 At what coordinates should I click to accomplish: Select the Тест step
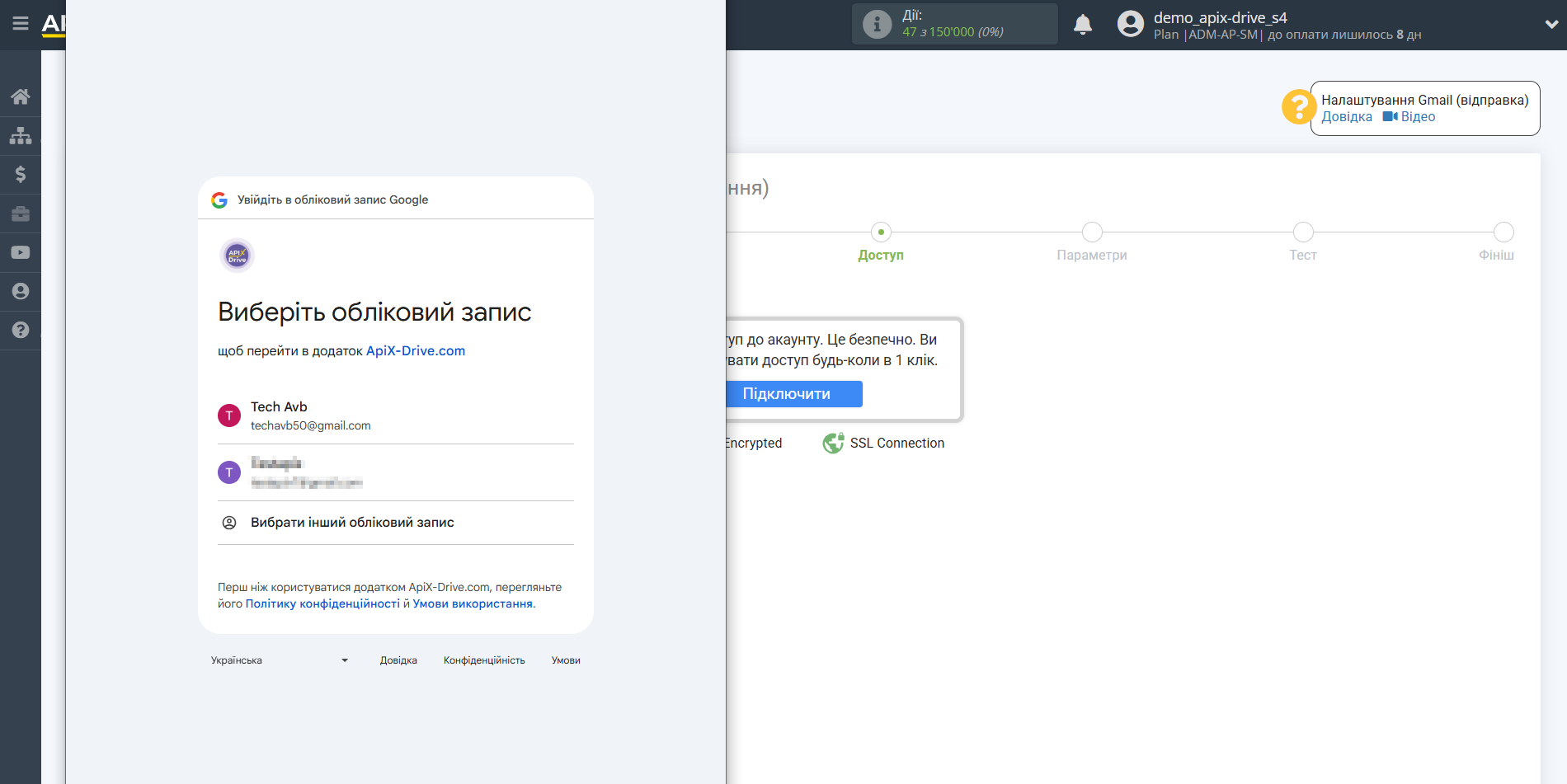click(1303, 243)
